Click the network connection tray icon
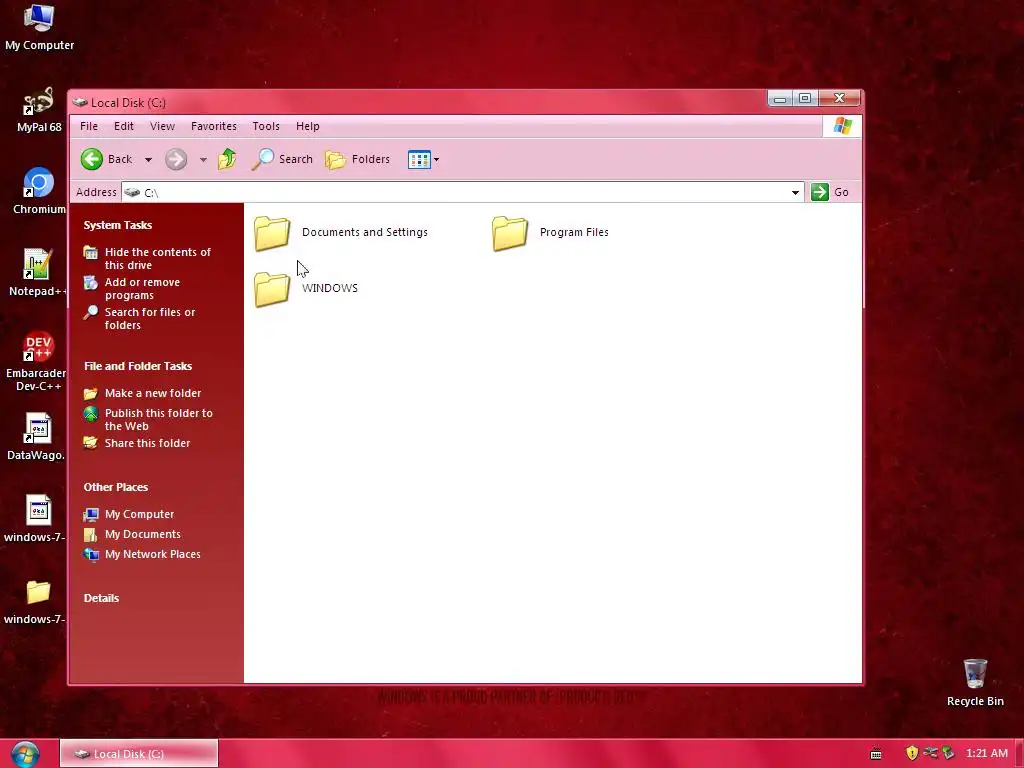This screenshot has width=1024, height=768. [x=930, y=753]
